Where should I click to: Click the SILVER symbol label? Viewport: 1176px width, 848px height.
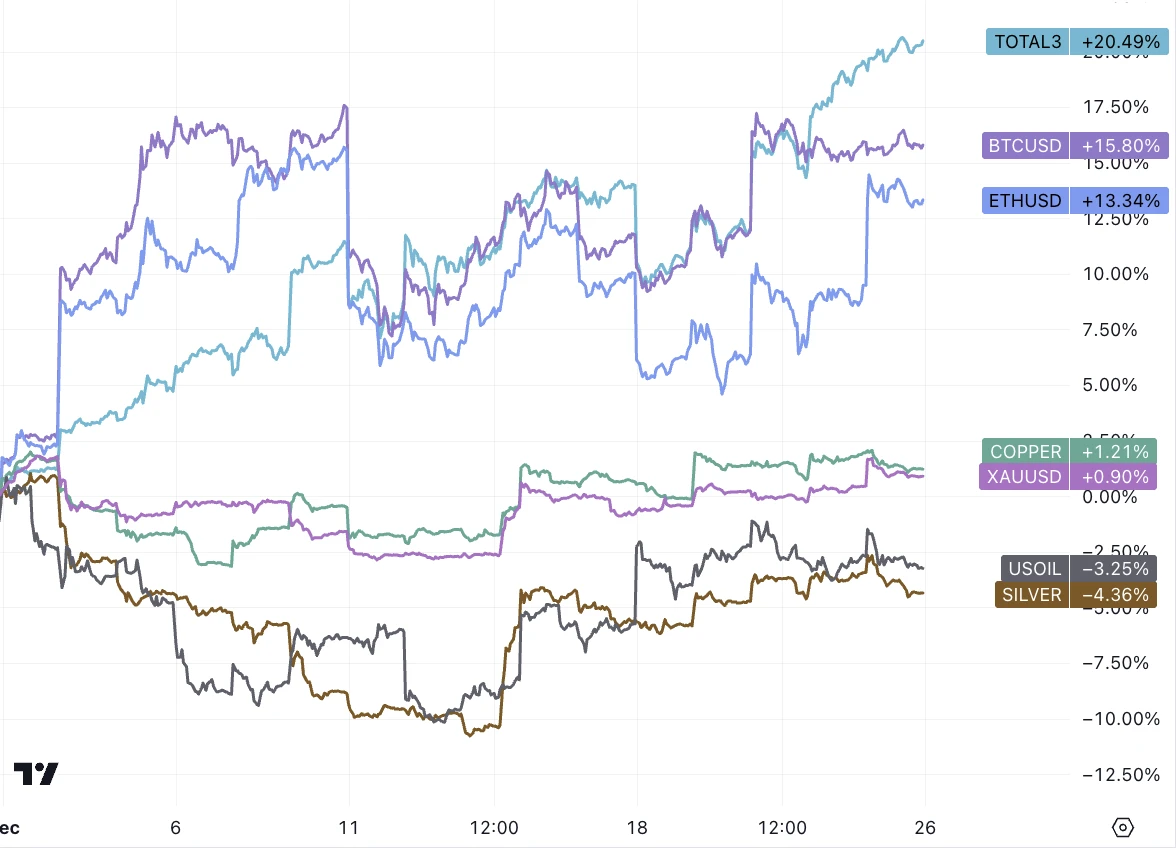tap(1031, 594)
